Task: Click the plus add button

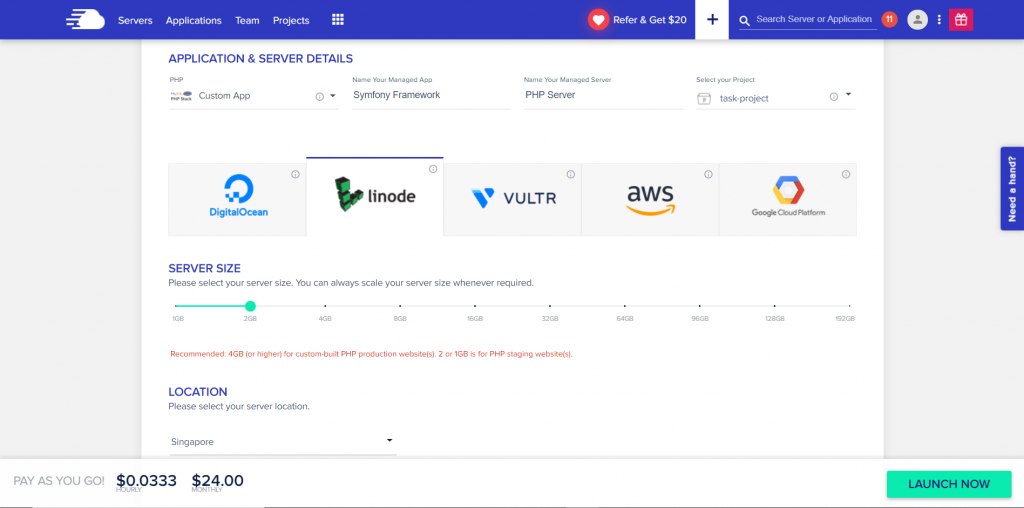Action: [x=712, y=20]
